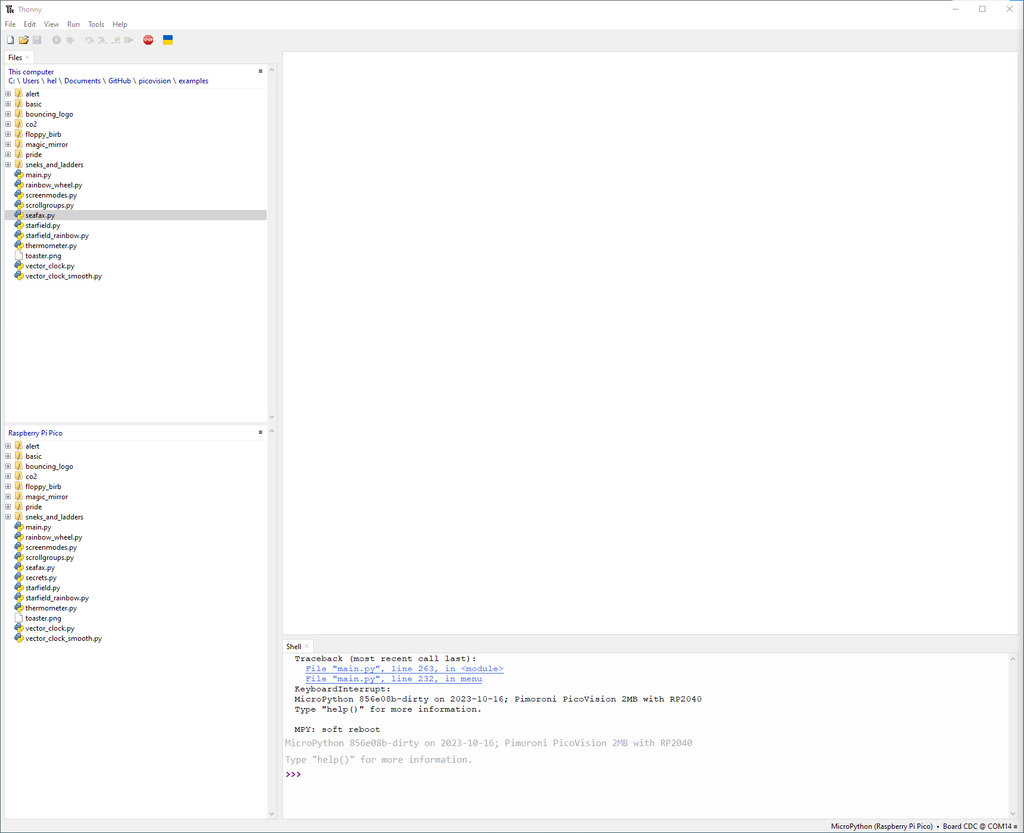This screenshot has height=833, width=1024.
Task: Expand the bouncing_logo folder under This computer
Action: (x=8, y=113)
